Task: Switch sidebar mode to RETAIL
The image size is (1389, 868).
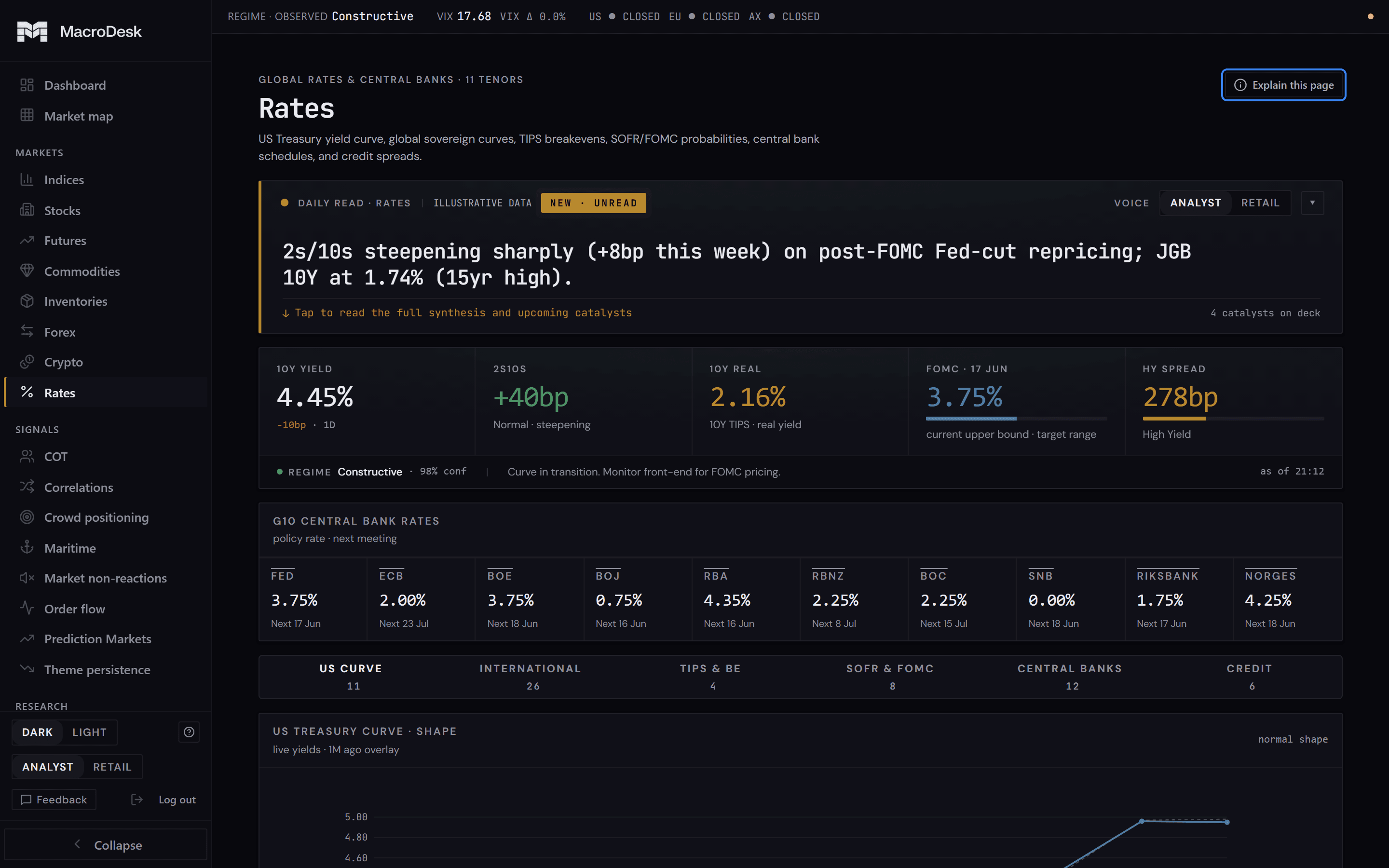Action: click(112, 767)
